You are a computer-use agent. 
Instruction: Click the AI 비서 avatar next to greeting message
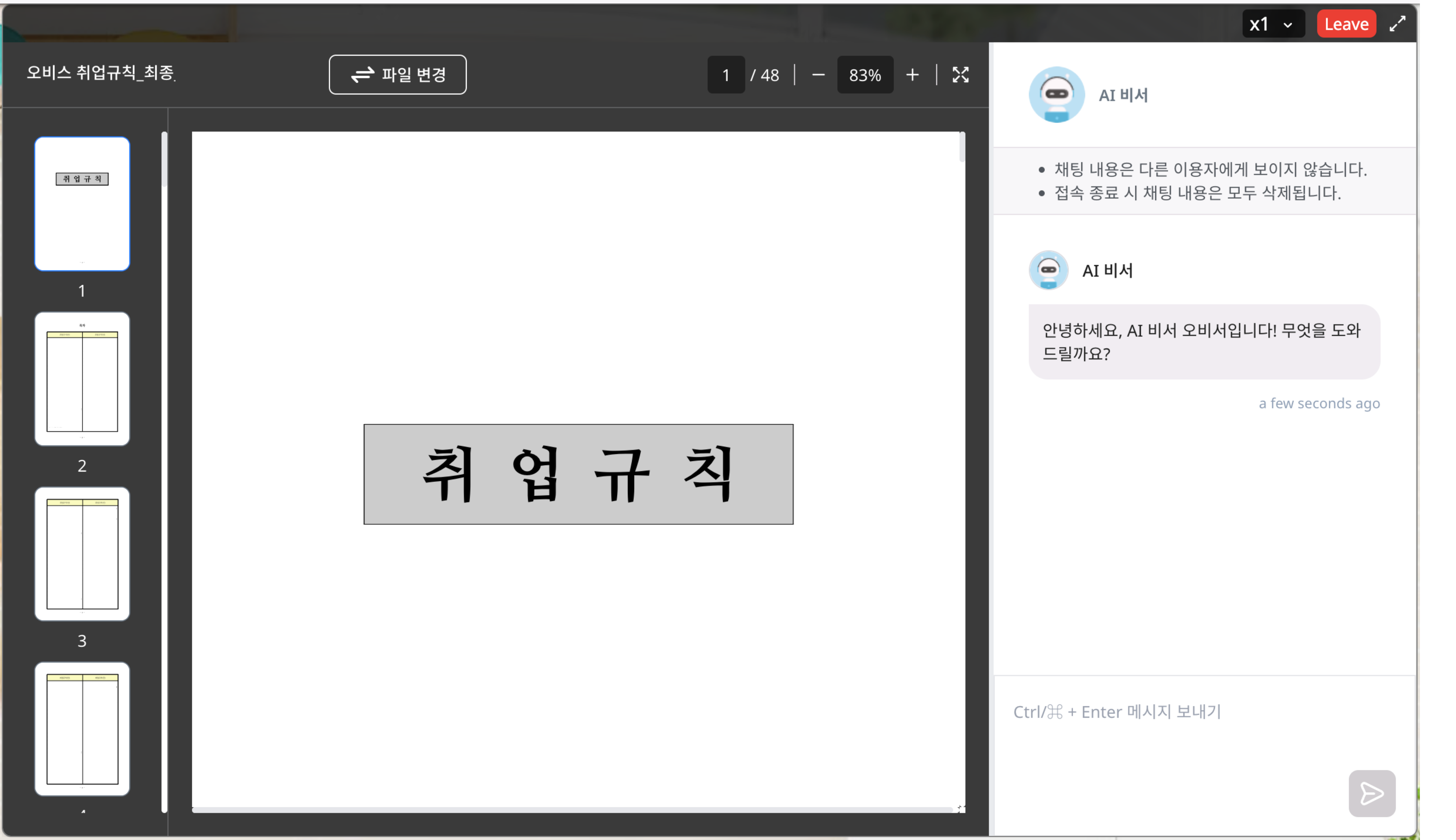[1048, 270]
